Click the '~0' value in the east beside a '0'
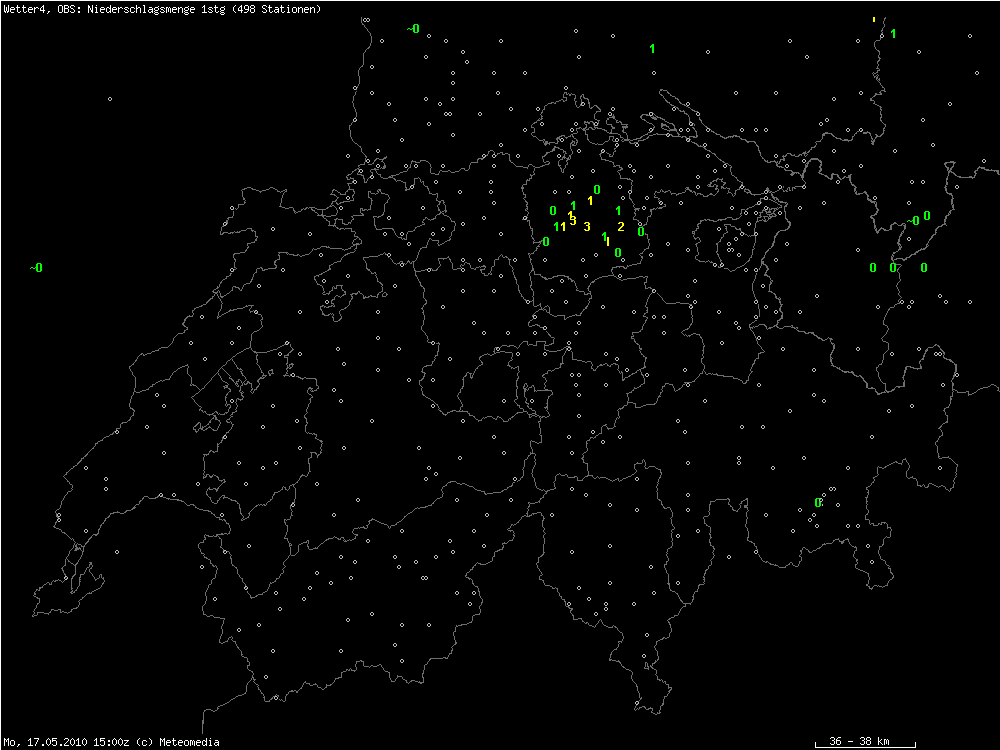1000x750 pixels. (913, 221)
